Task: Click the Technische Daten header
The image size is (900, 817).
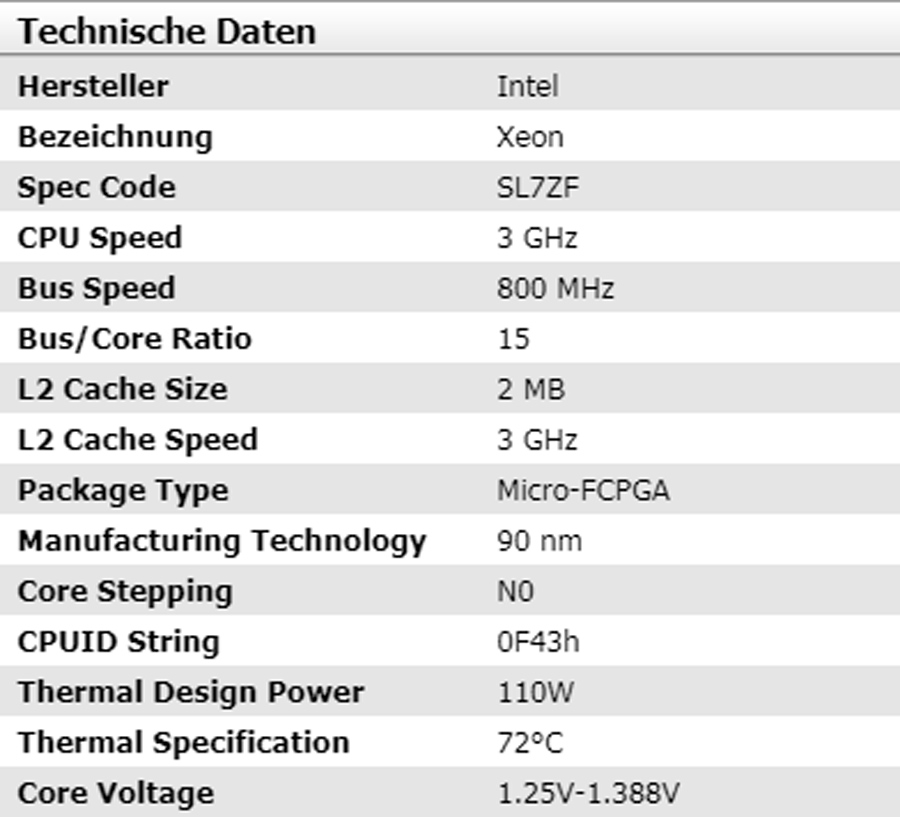Action: 167,32
